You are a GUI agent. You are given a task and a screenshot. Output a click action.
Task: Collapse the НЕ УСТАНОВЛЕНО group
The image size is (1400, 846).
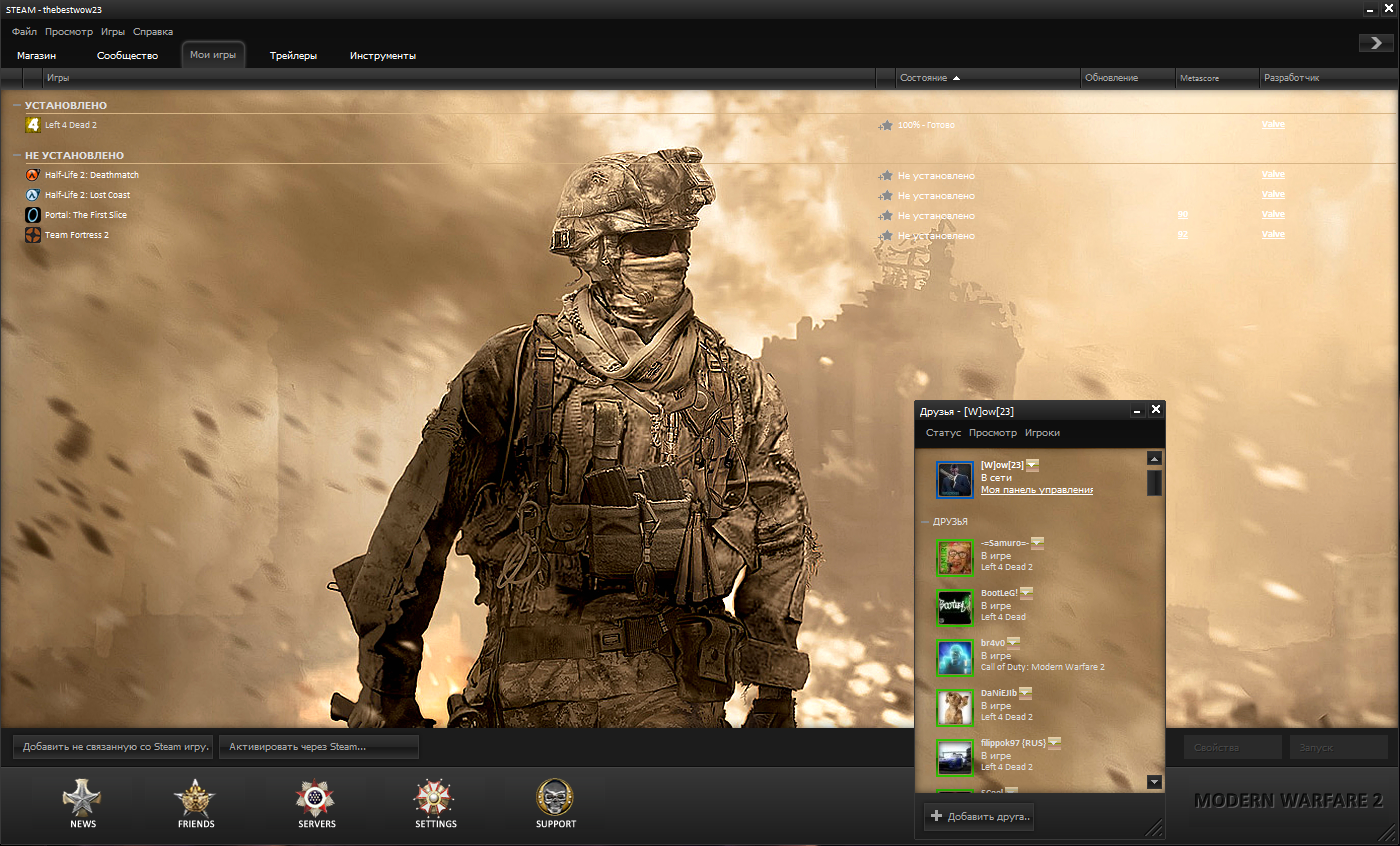click(17, 156)
